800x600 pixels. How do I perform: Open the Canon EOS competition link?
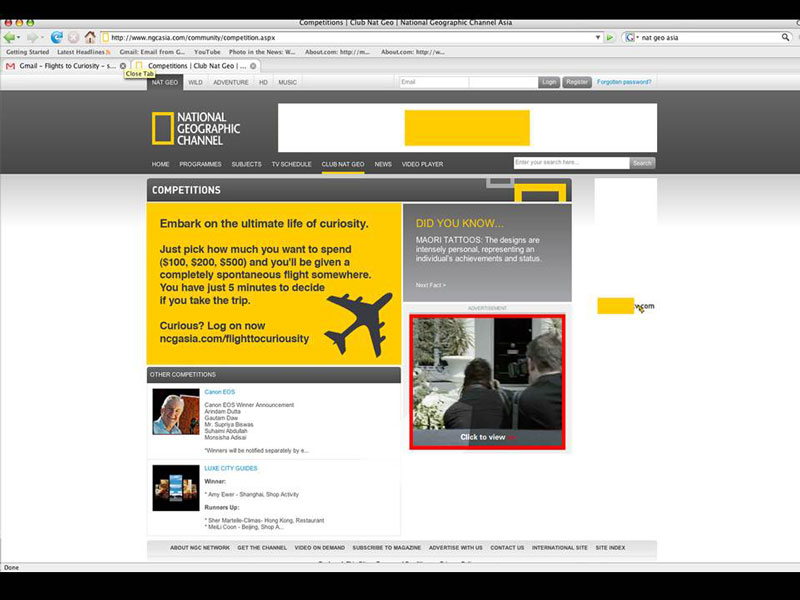coord(220,392)
